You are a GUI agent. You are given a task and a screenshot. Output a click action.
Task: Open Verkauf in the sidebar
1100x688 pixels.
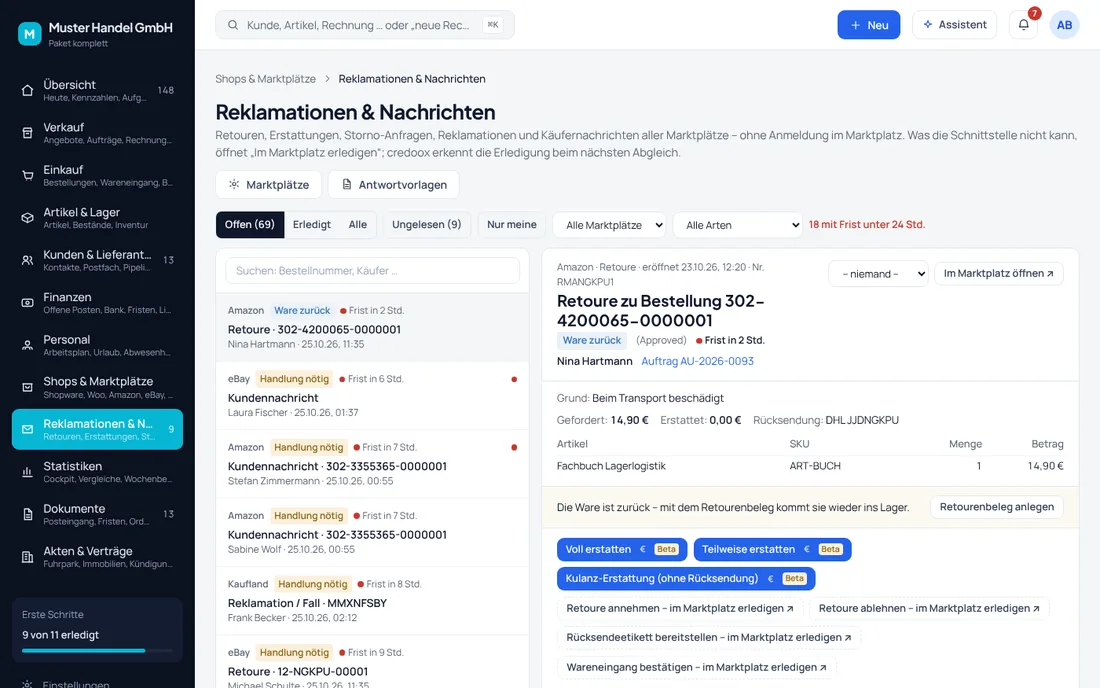(98, 133)
